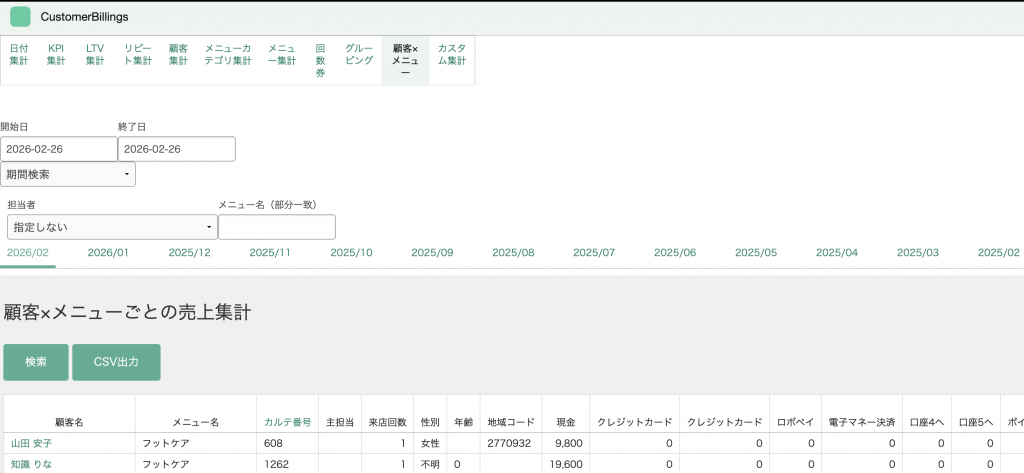The width and height of the screenshot is (1024, 473).
Task: Go to the メニューカテゴリ集計 tab
Action: click(228, 54)
